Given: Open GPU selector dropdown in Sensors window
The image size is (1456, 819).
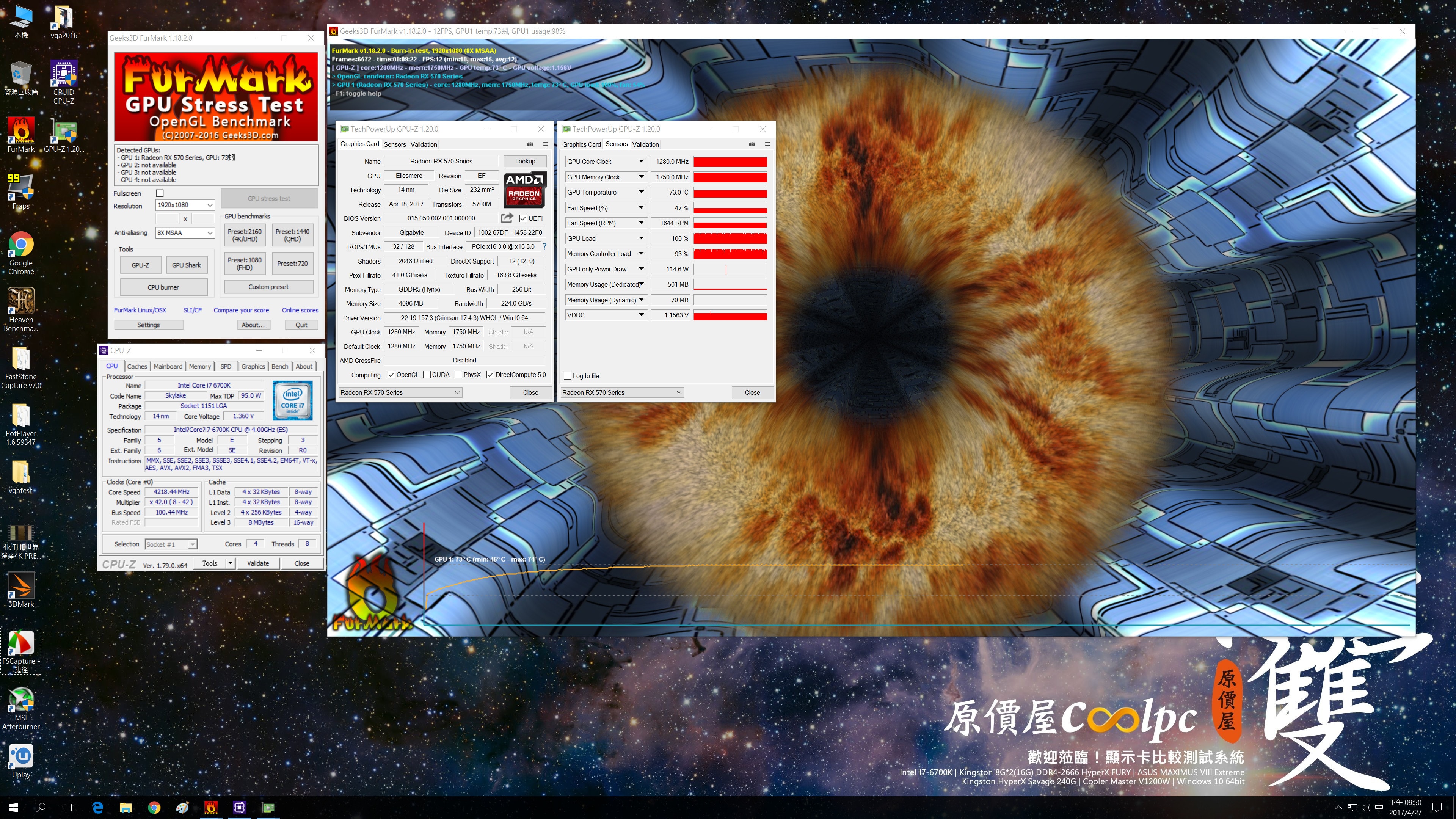Looking at the screenshot, I should 622,392.
